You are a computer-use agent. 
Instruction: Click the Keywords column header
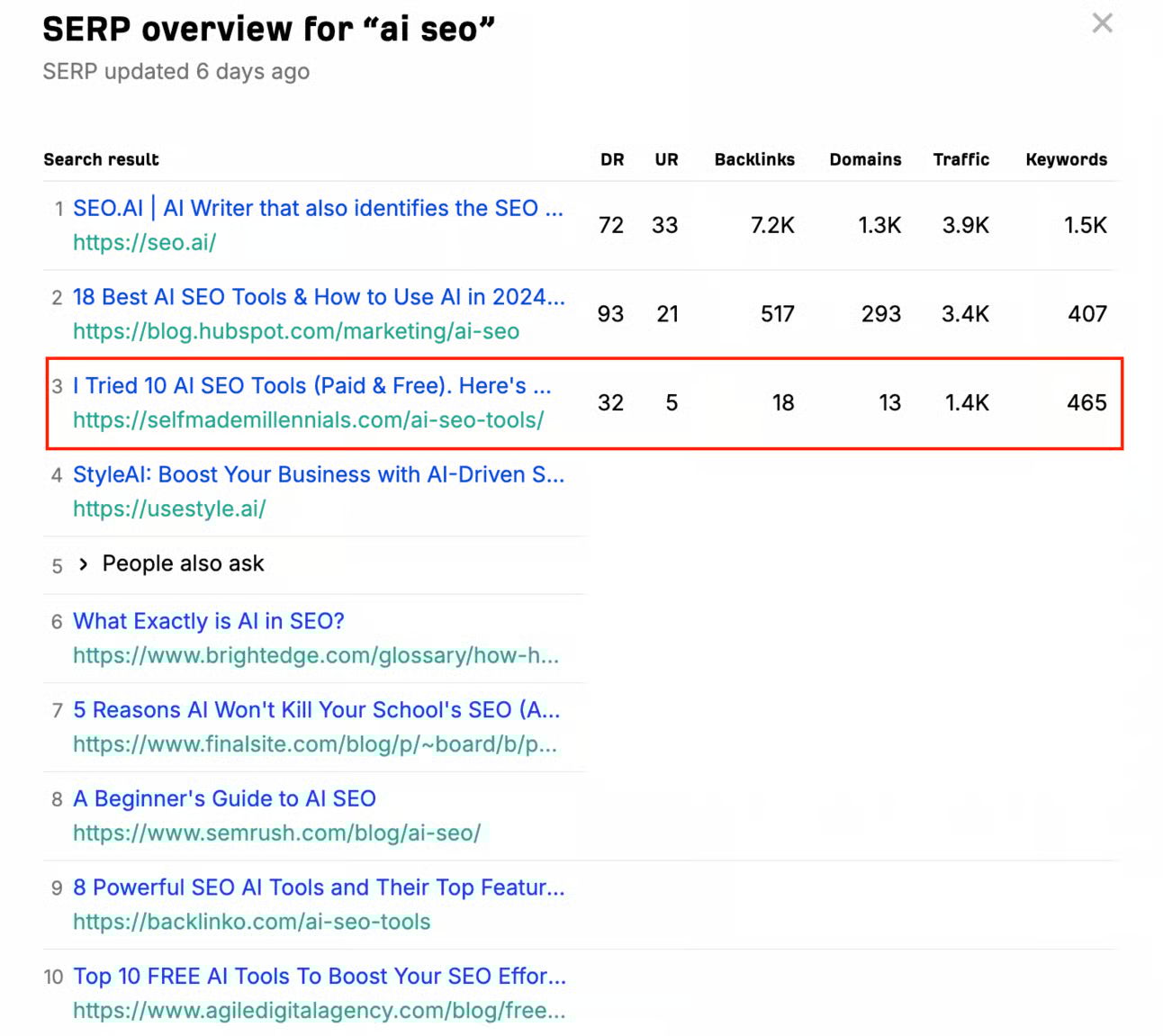click(1066, 159)
